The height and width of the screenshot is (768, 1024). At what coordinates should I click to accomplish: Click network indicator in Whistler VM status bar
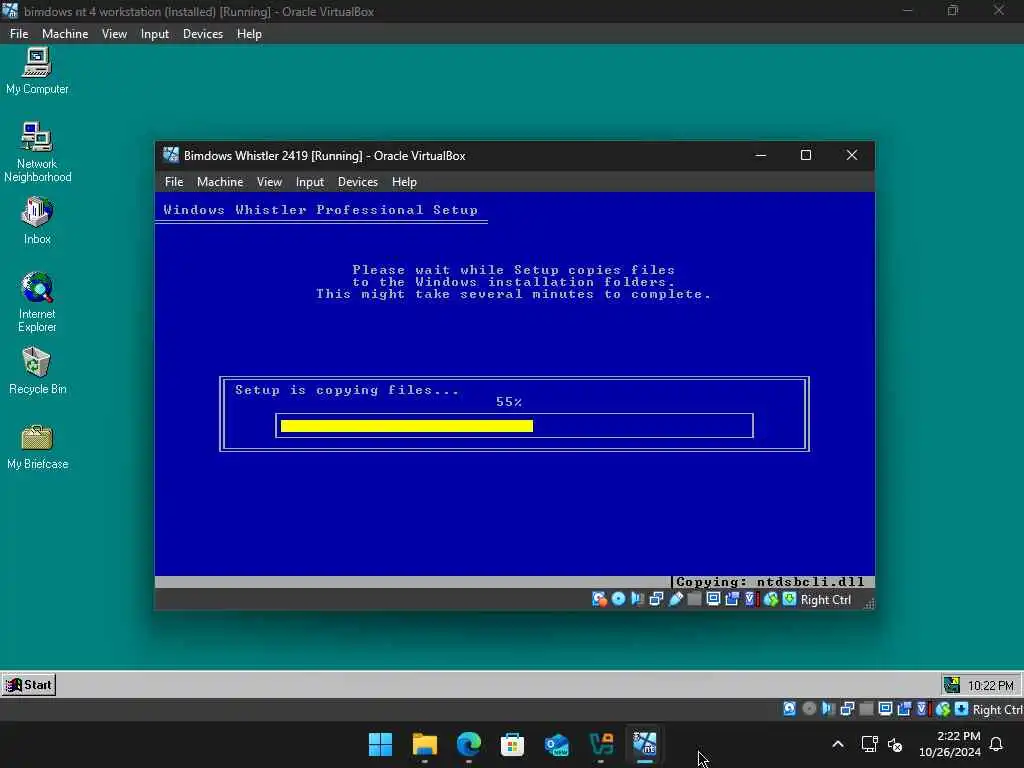pos(656,599)
